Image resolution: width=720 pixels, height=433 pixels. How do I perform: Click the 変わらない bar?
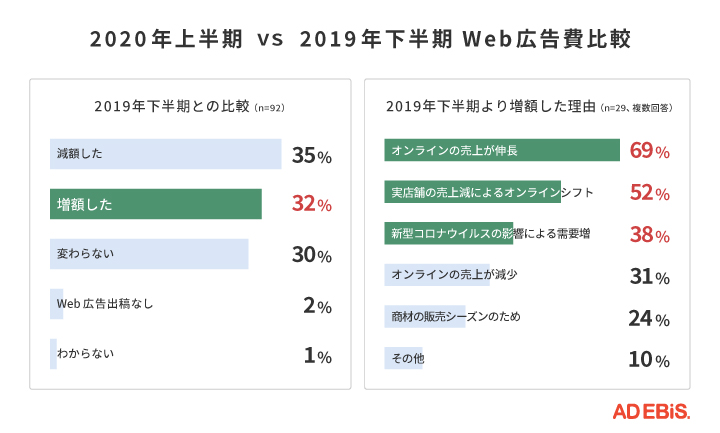click(x=148, y=254)
